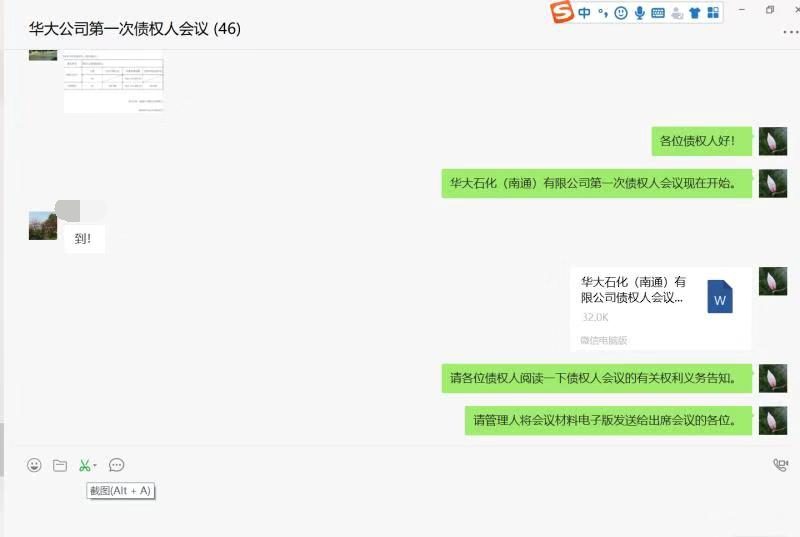Open chat history speech bubble icon
Viewport: 800px width, 537px height.
click(x=116, y=465)
